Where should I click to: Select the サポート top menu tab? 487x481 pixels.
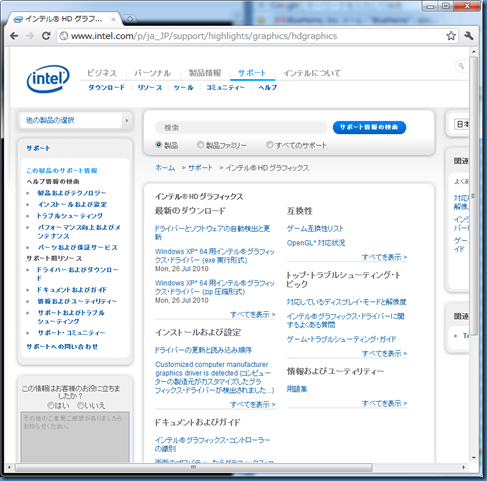[252, 73]
